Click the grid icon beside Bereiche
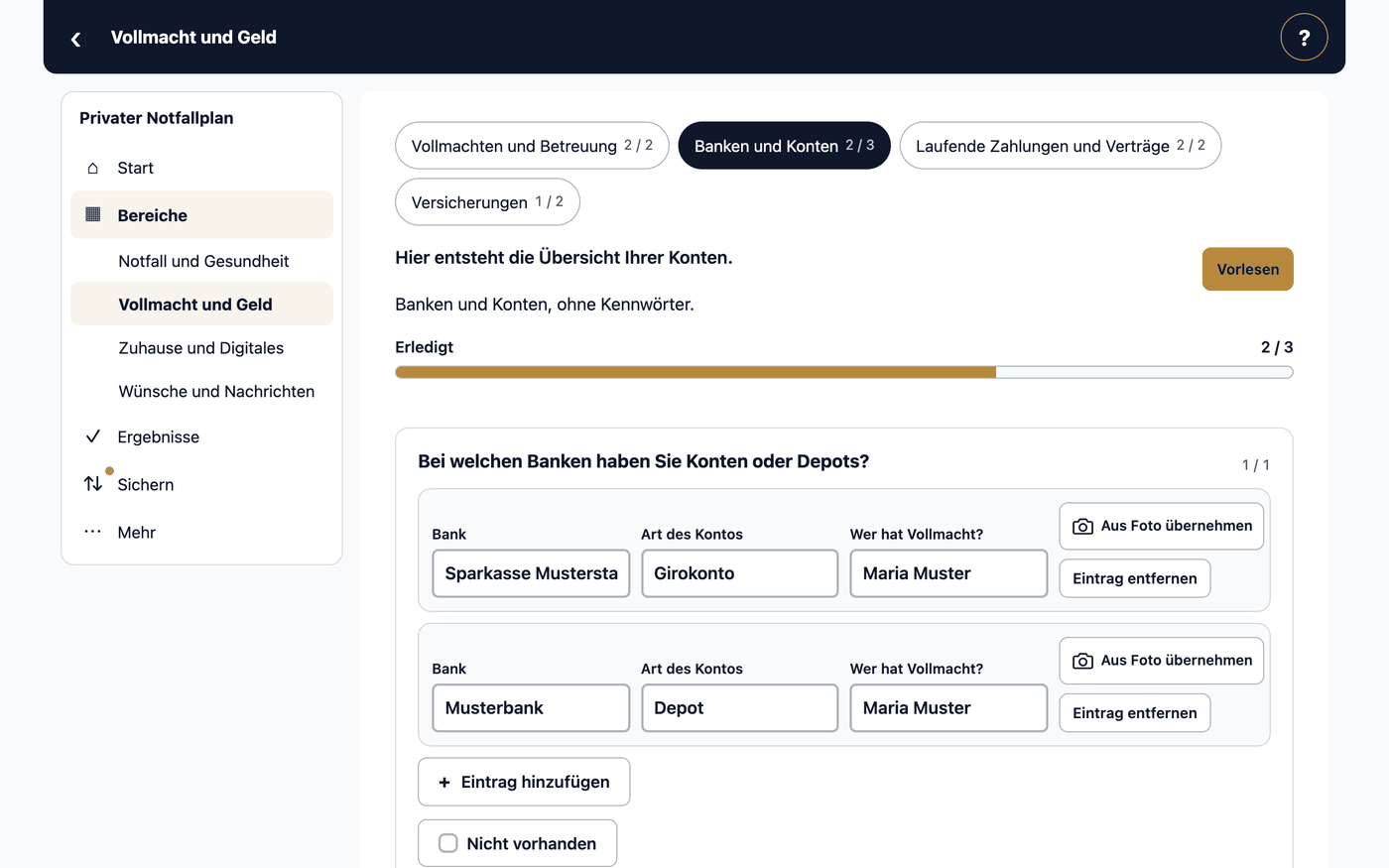The height and width of the screenshot is (868, 1389). tap(93, 214)
